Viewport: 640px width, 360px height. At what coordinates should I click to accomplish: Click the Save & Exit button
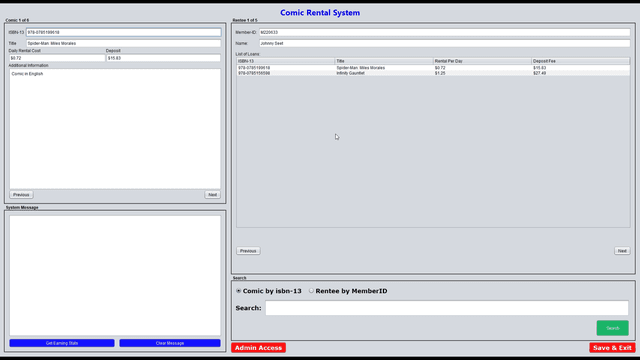[x=612, y=348]
